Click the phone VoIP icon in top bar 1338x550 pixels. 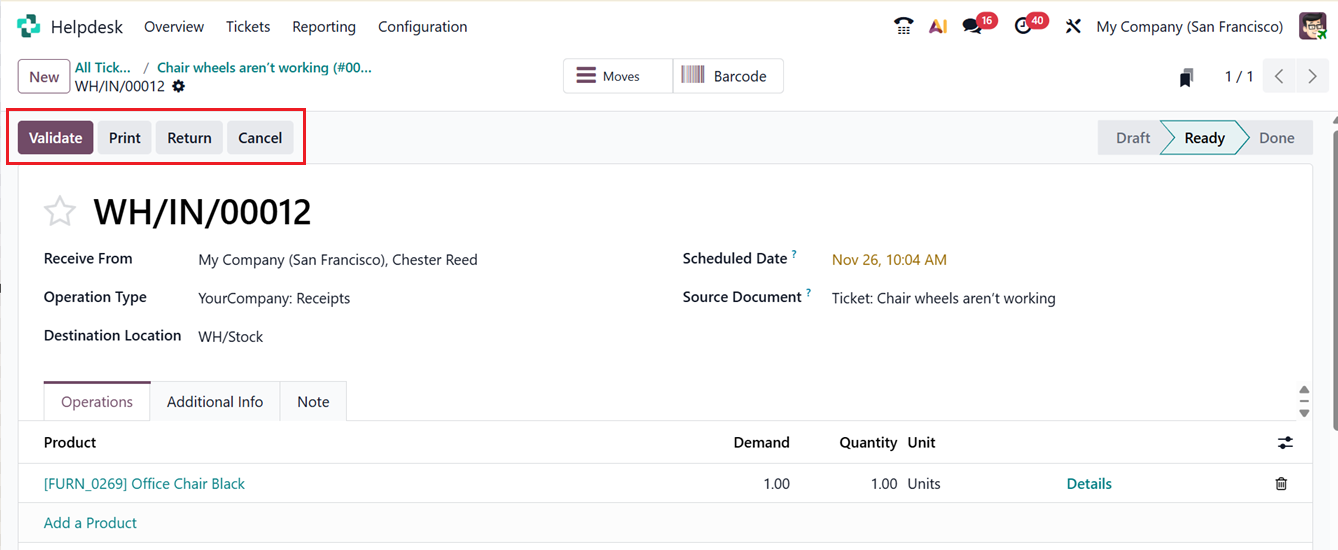903,27
